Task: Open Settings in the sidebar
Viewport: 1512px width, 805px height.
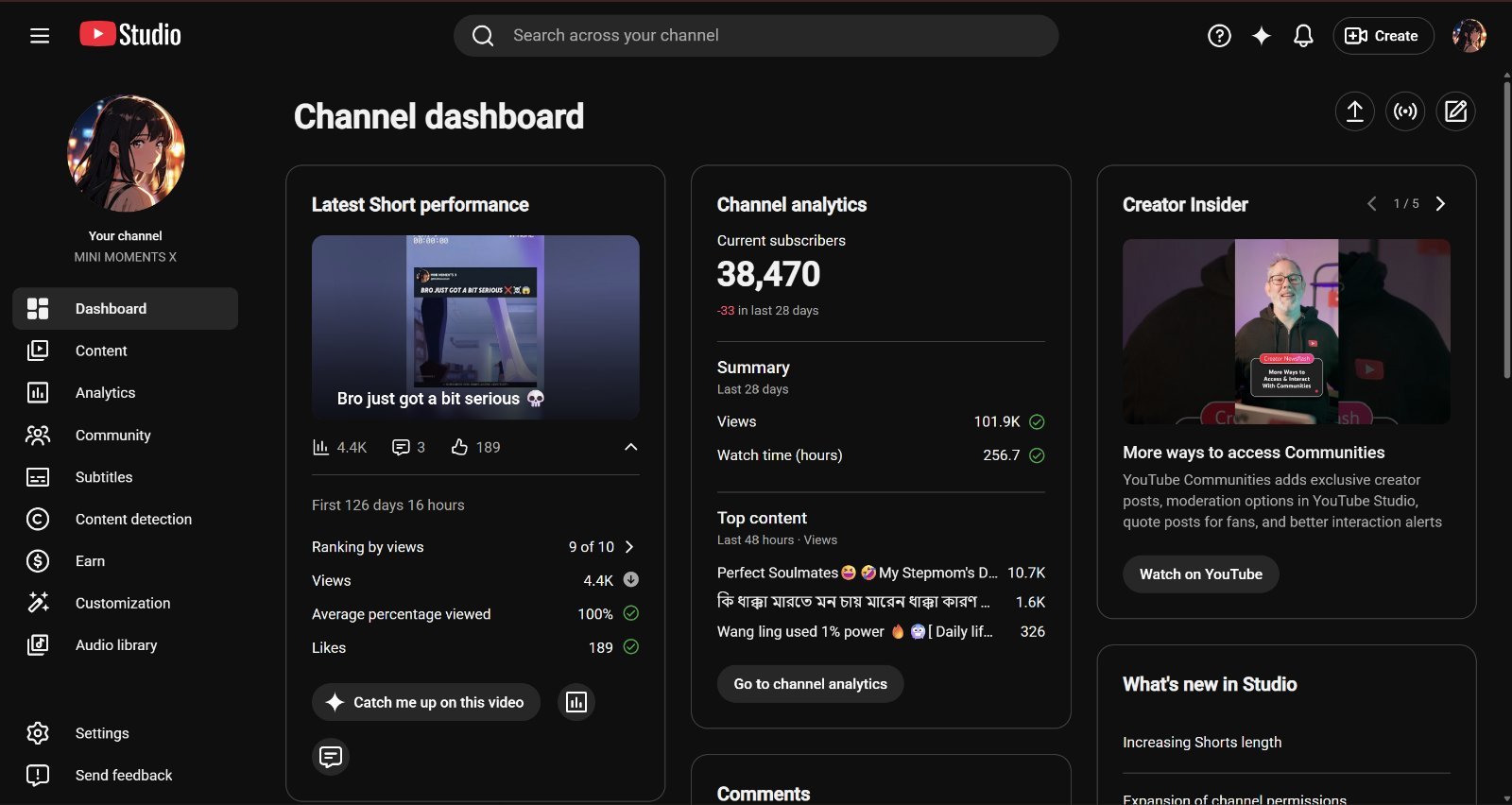Action: [125, 733]
